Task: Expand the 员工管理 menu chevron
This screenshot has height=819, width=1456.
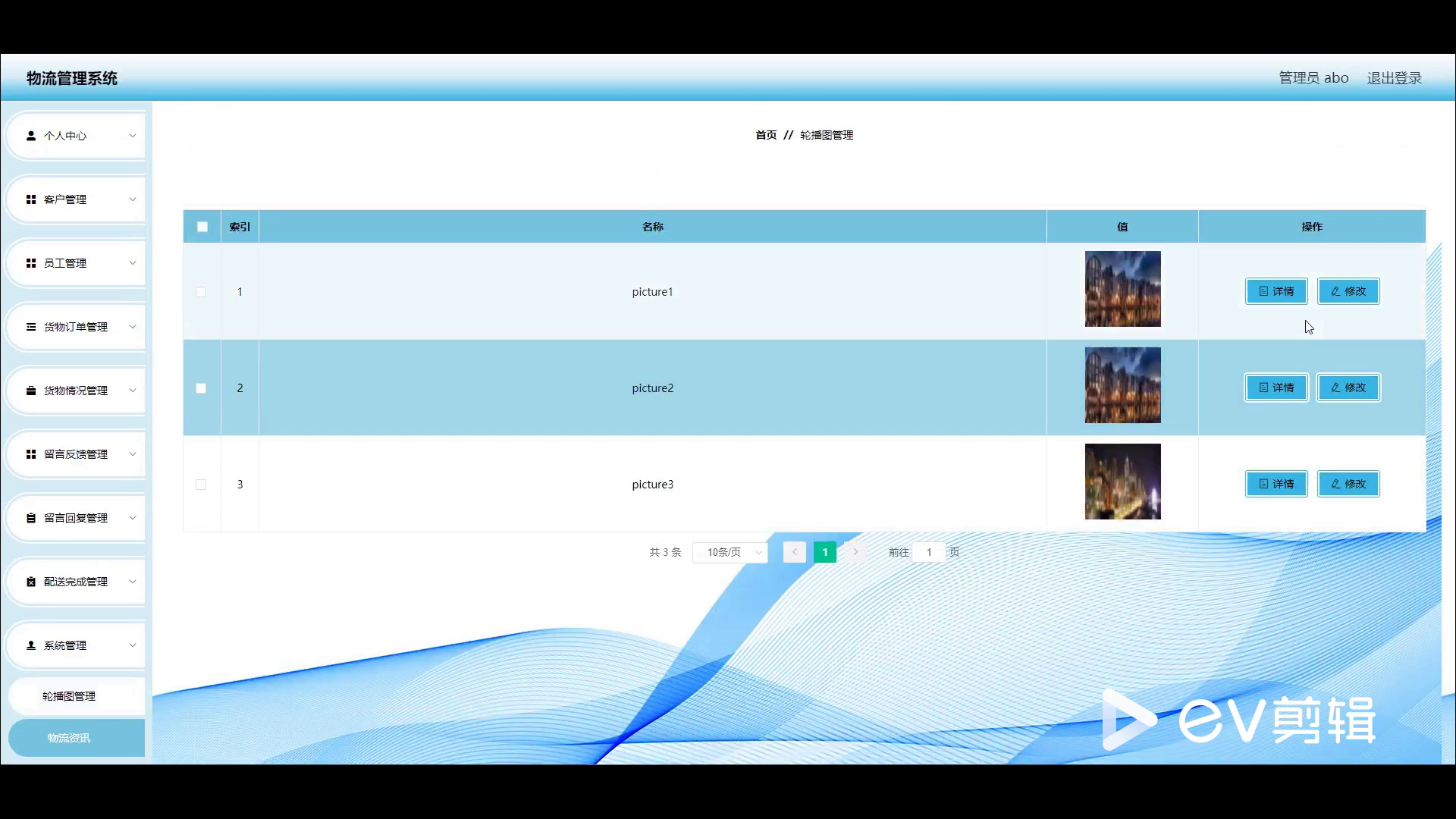Action: click(x=133, y=263)
